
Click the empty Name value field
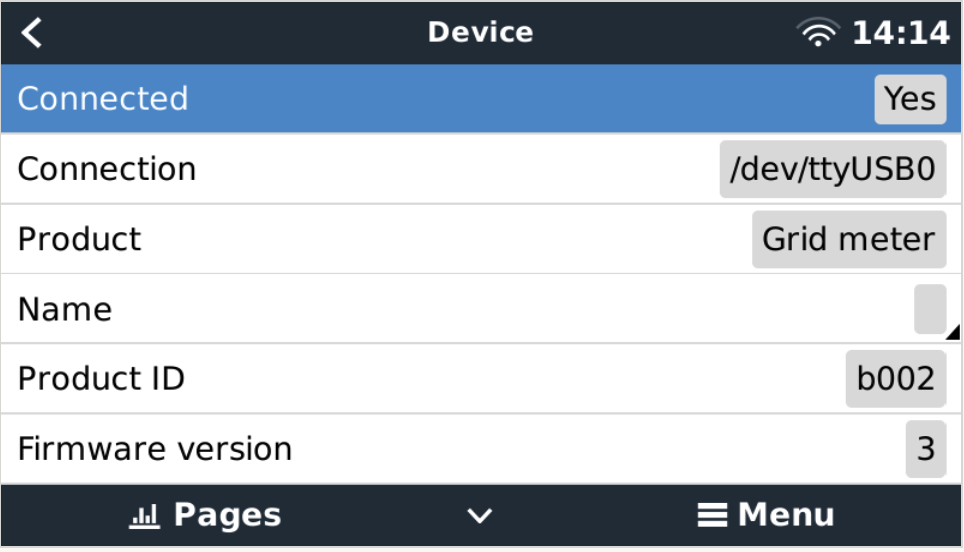(929, 309)
